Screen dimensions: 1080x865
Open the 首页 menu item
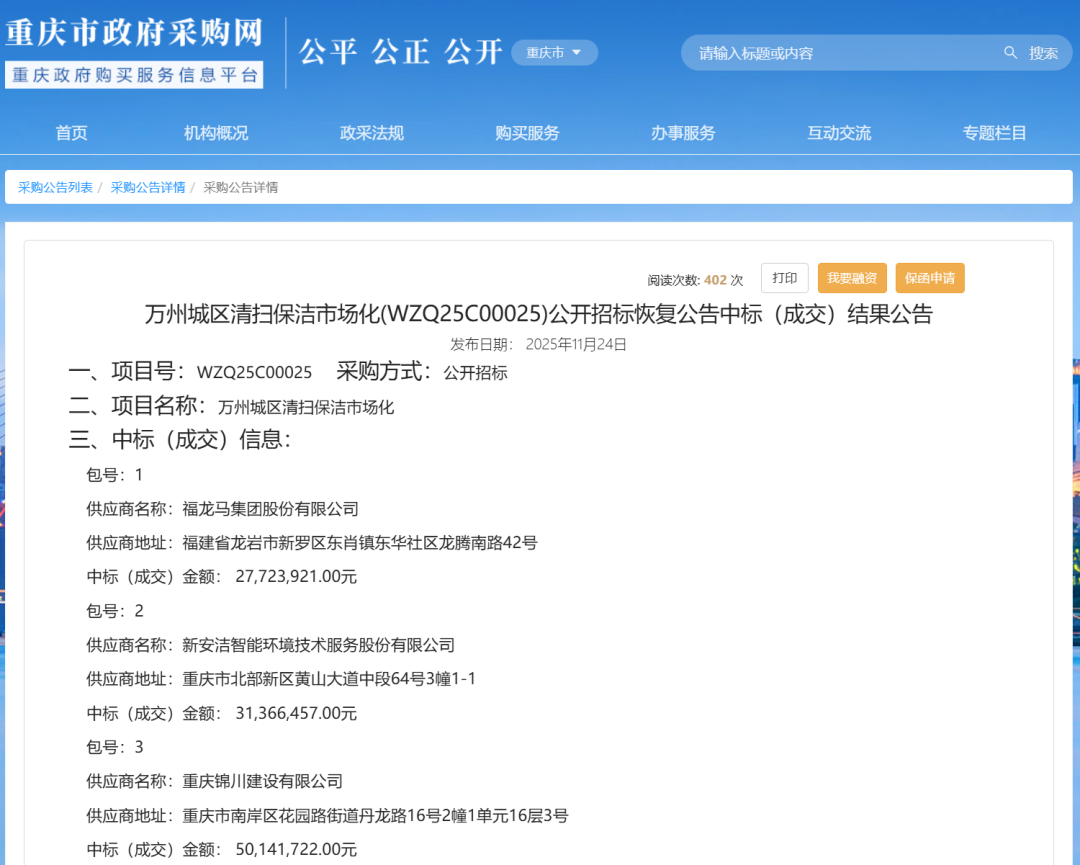click(x=72, y=133)
